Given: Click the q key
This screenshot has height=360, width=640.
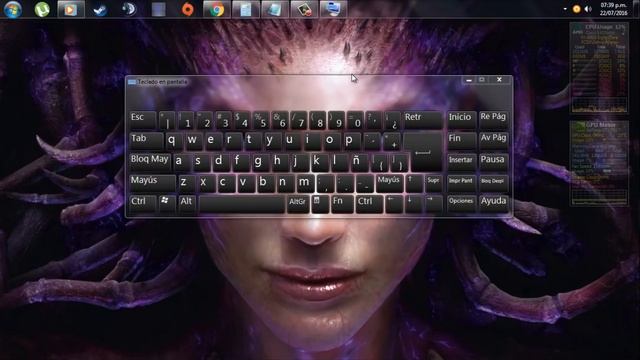Looking at the screenshot, I should (x=173, y=141).
